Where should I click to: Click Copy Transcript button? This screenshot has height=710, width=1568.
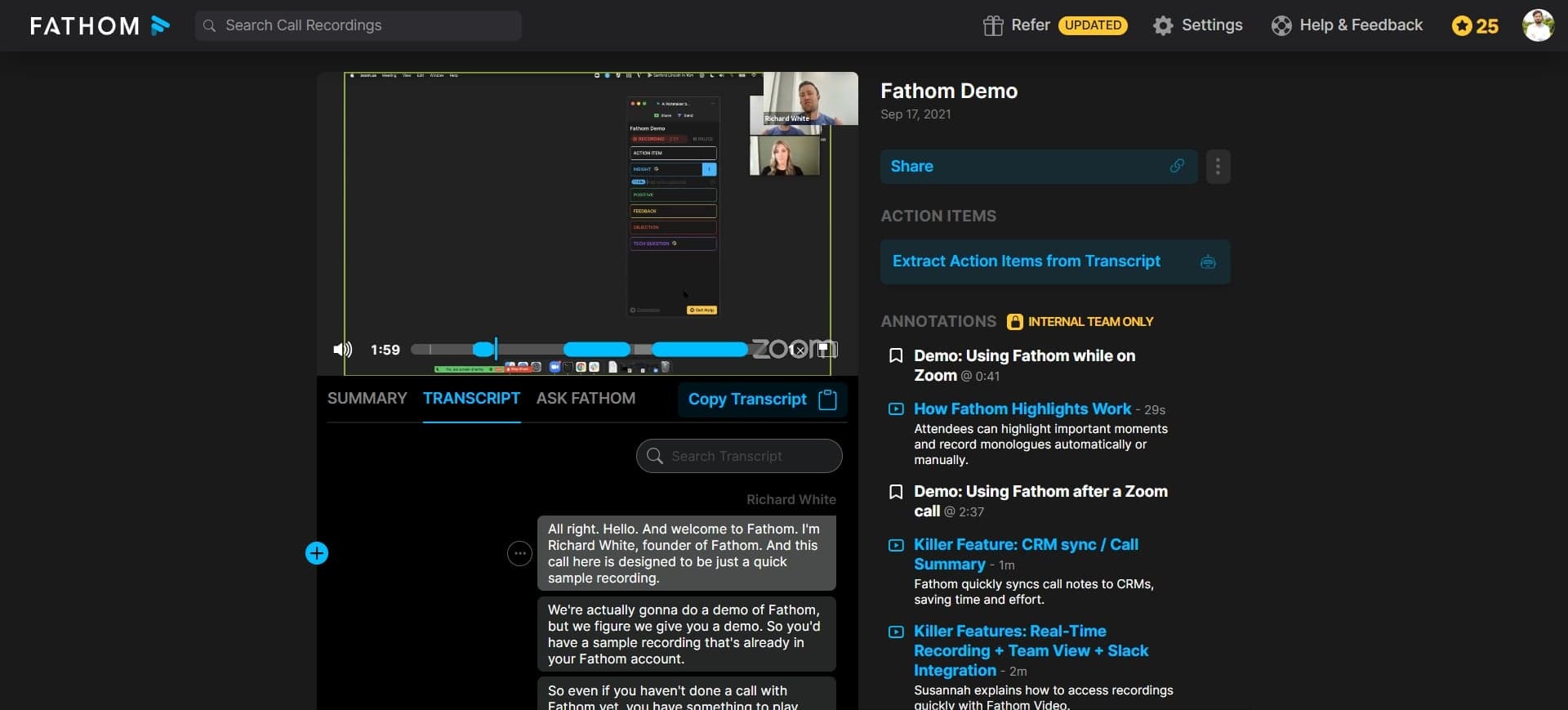pos(761,400)
